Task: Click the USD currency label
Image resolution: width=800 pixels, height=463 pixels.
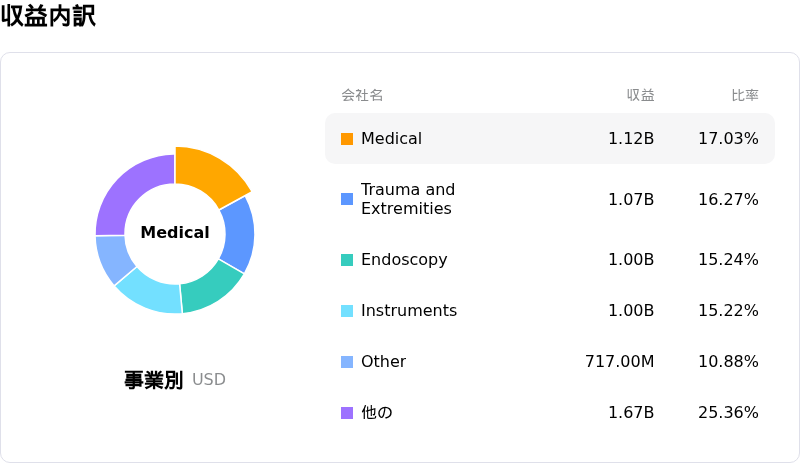Action: (x=209, y=380)
